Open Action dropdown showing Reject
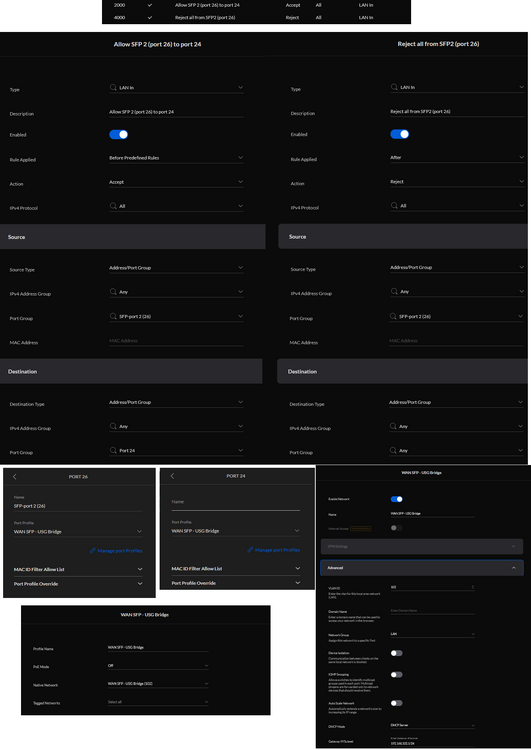 (x=457, y=181)
